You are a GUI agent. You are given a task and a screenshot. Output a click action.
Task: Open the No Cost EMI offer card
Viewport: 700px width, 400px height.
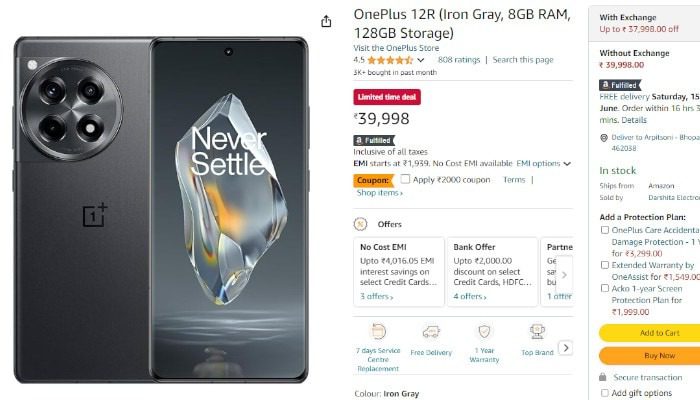[x=397, y=270]
